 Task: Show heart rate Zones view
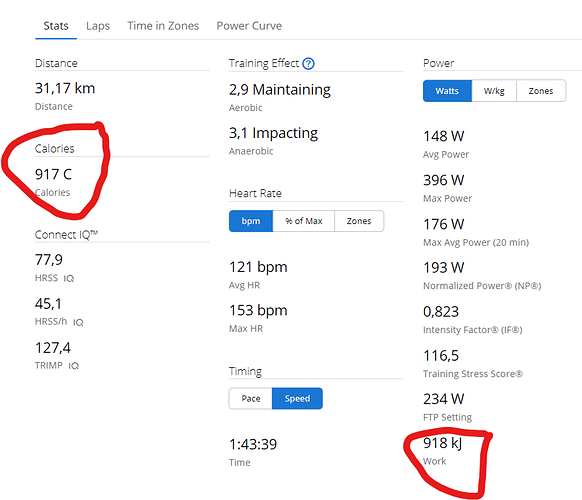(x=359, y=221)
